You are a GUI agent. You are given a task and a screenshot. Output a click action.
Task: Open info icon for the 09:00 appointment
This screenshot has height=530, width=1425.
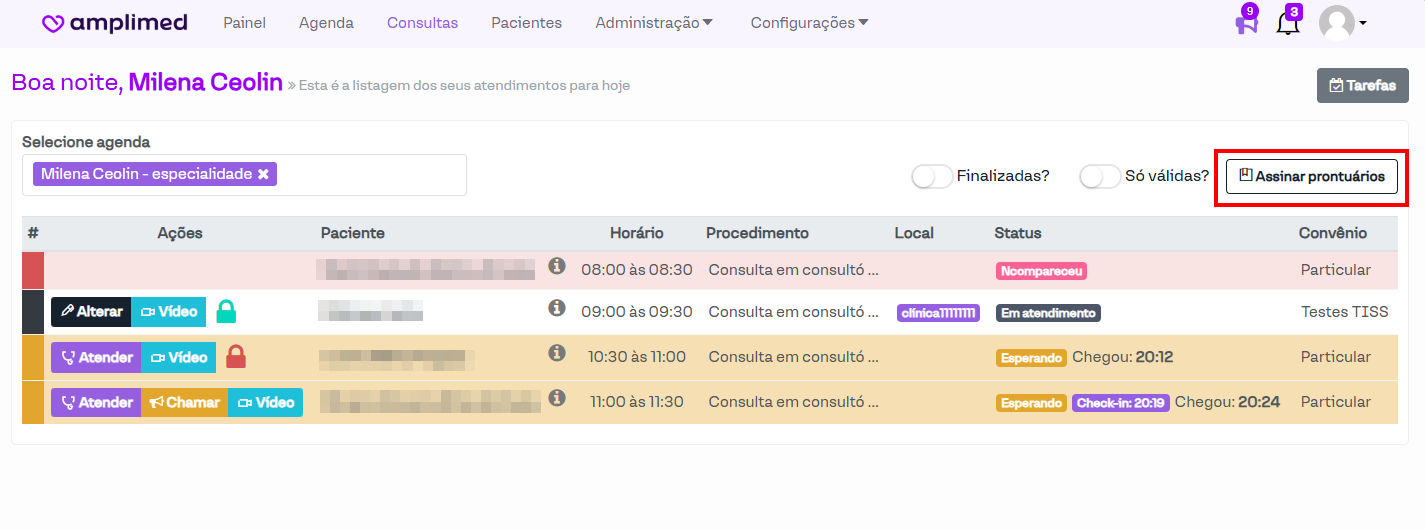[557, 308]
